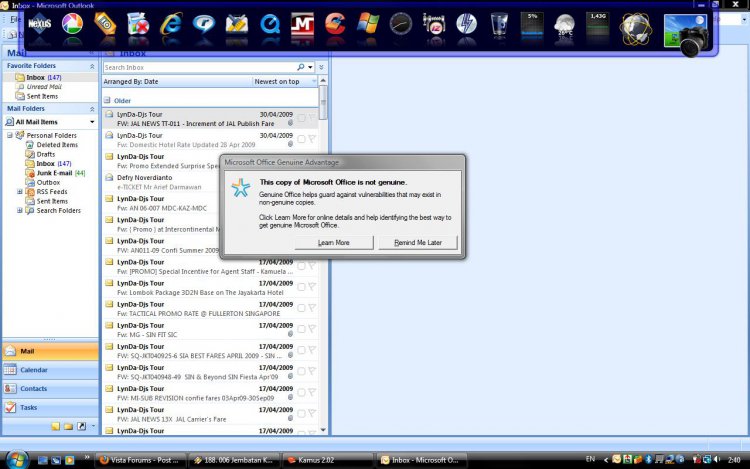750x469 pixels.
Task: Click the Windows flag icon in dock
Action: click(368, 24)
